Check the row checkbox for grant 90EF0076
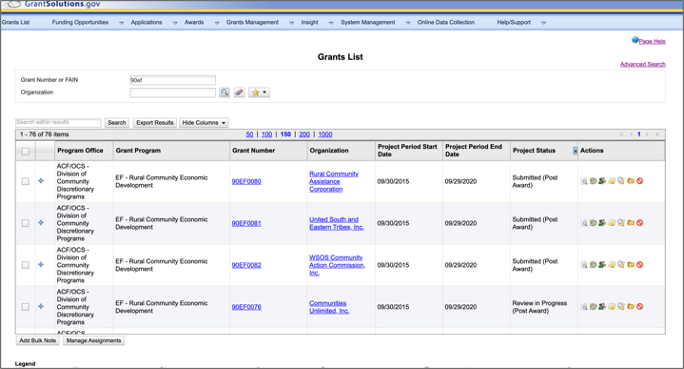 (x=25, y=307)
